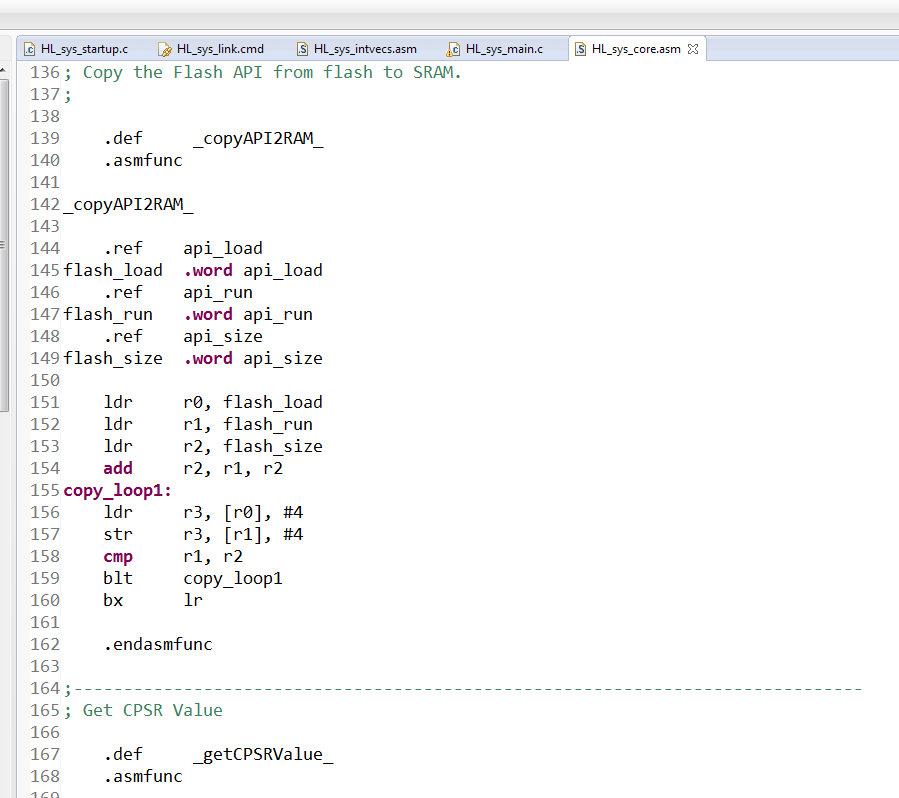Click 'str r3, [r1], #4' on line 157
Viewport: 899px width, 798px height.
203,535
